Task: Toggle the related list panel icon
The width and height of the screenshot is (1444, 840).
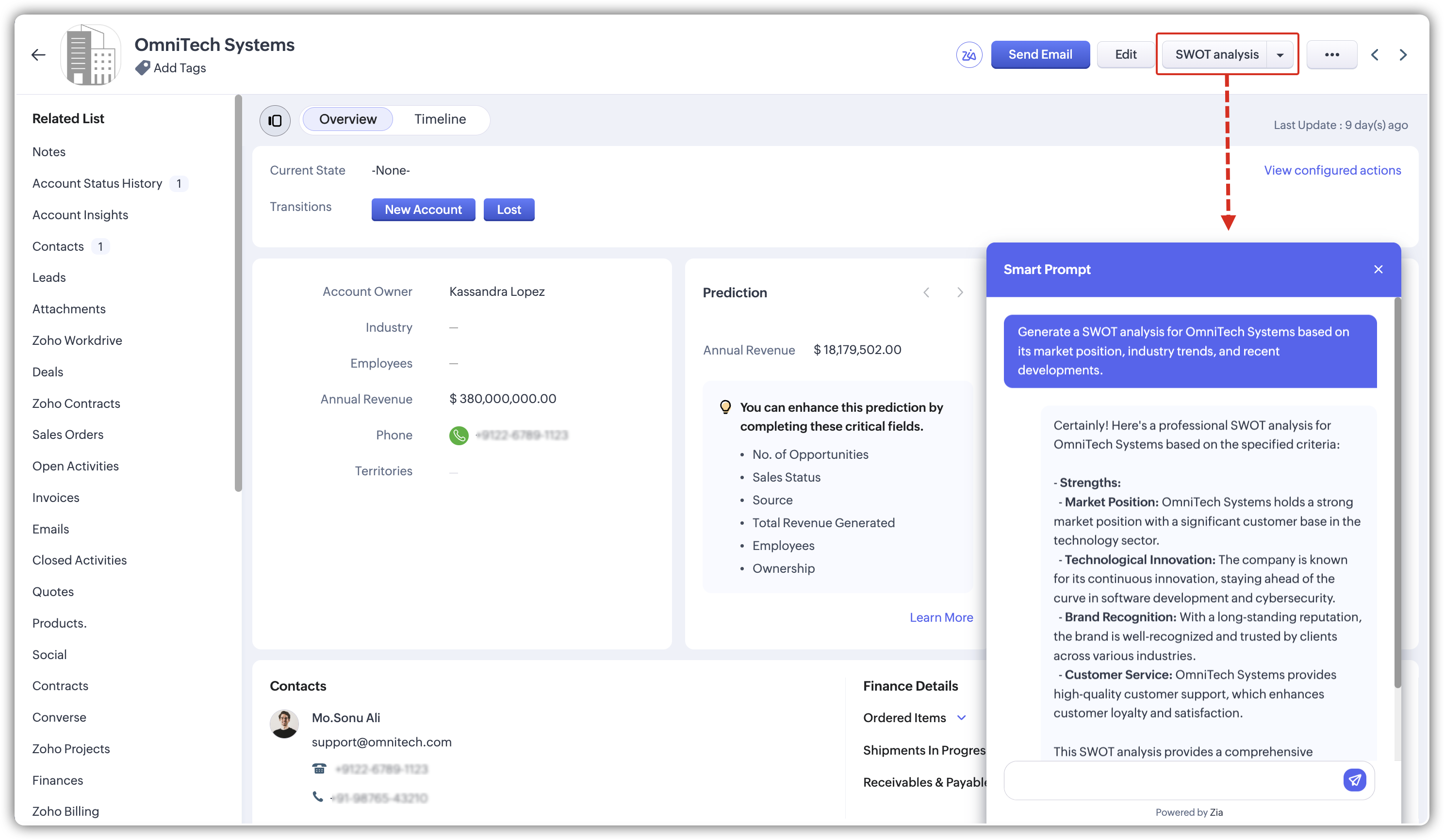Action: point(275,120)
